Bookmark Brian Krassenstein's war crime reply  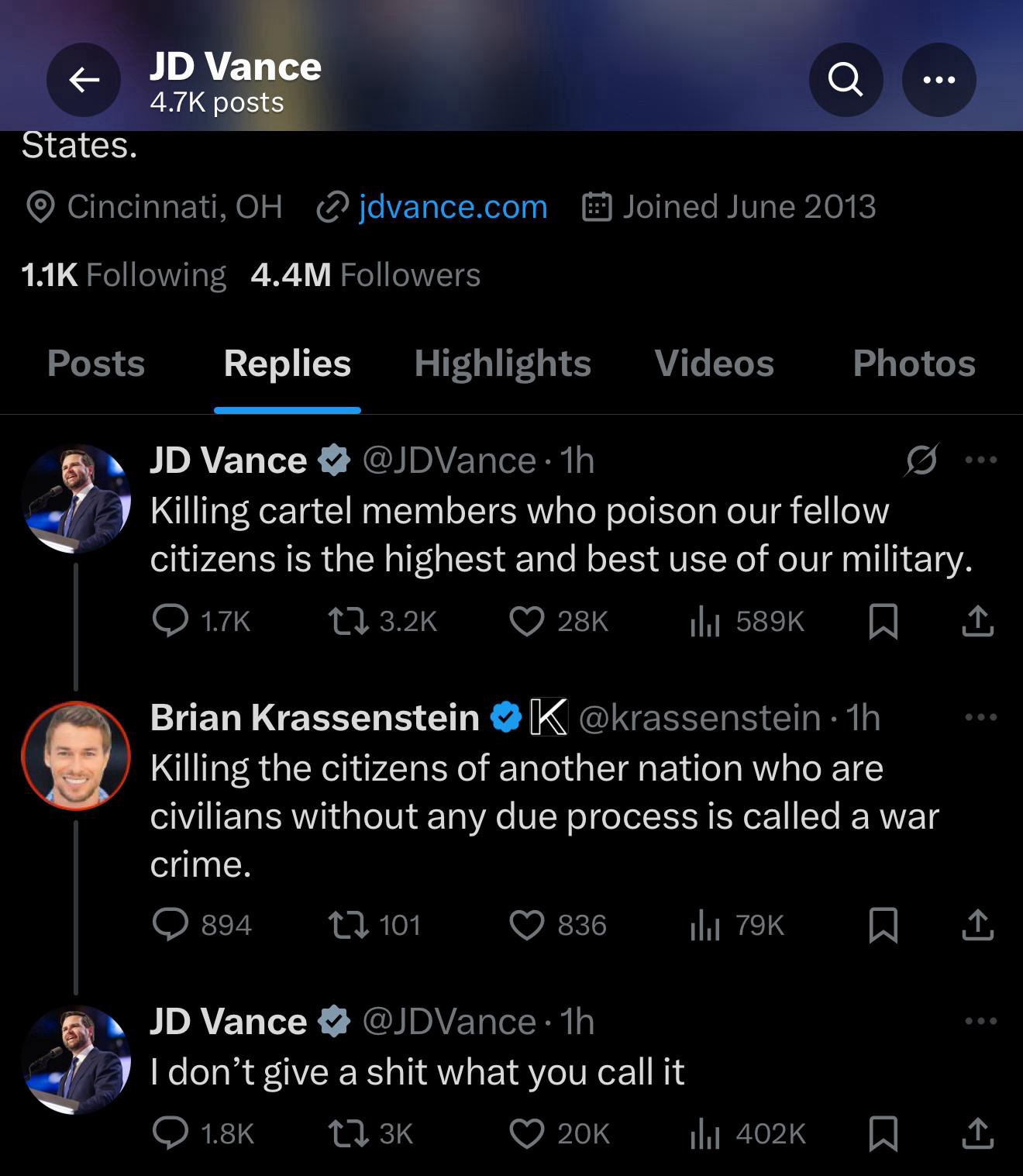pos(883,925)
